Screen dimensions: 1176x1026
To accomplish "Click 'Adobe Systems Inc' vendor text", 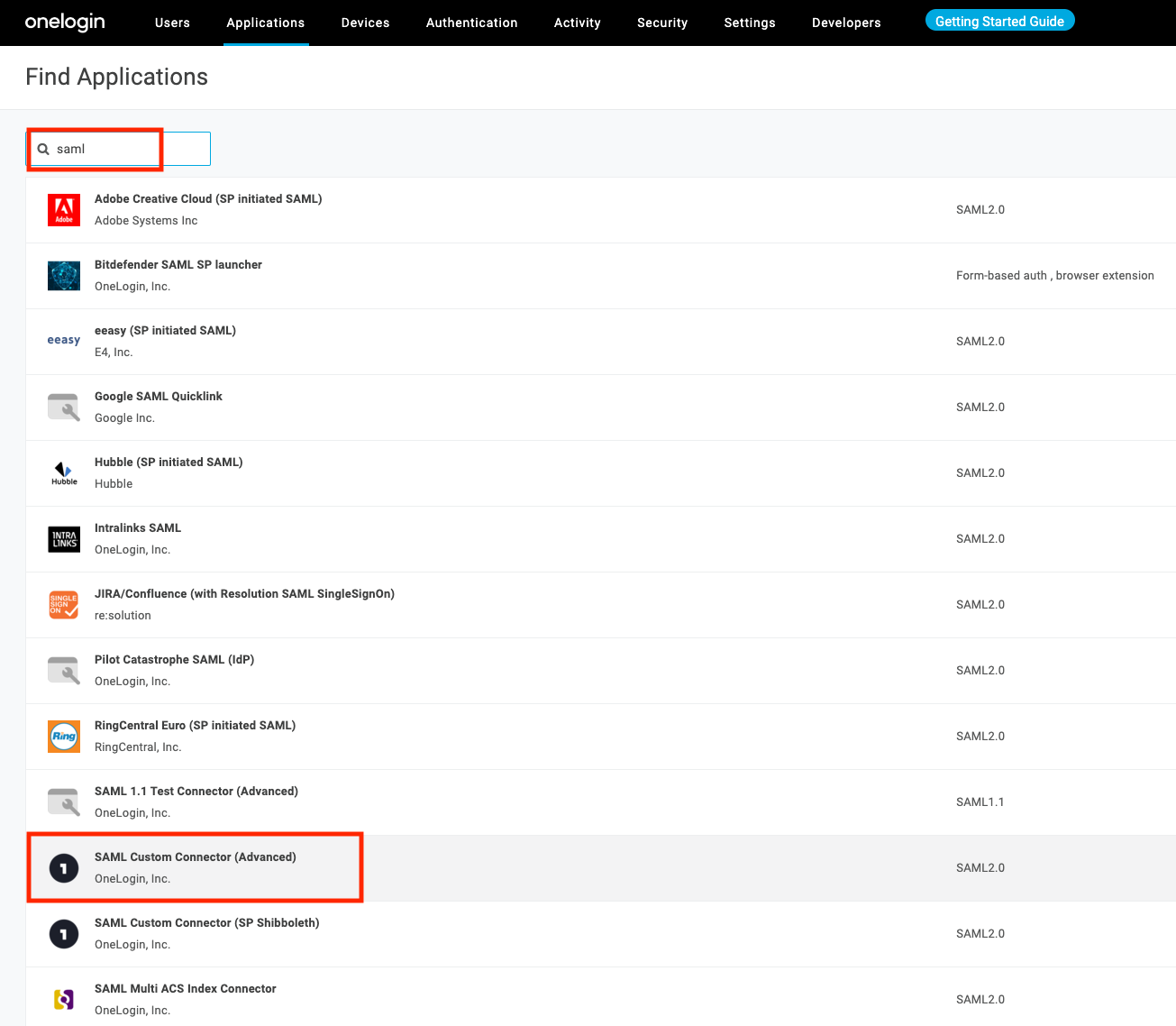I will point(146,221).
